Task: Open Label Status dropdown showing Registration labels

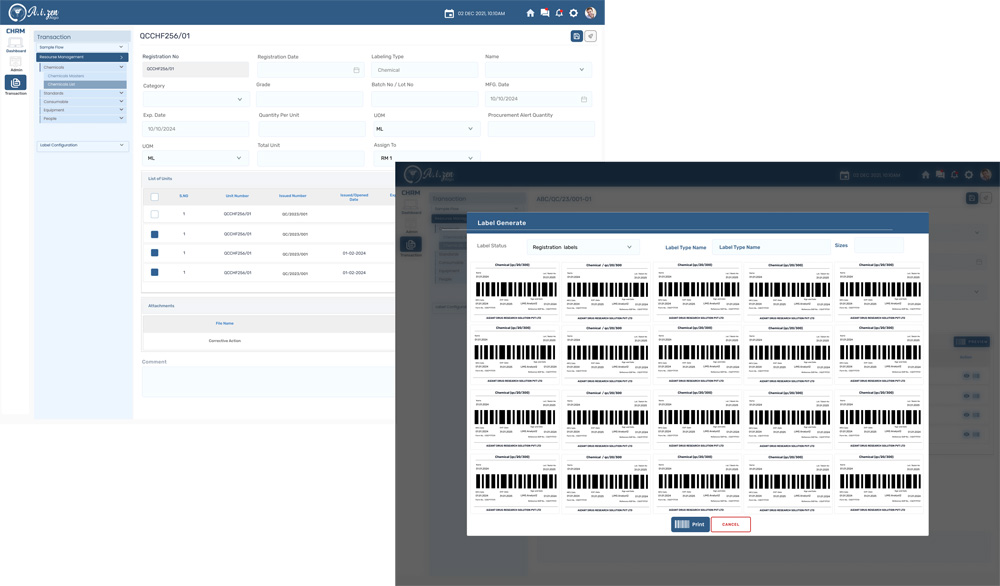Action: coord(582,247)
